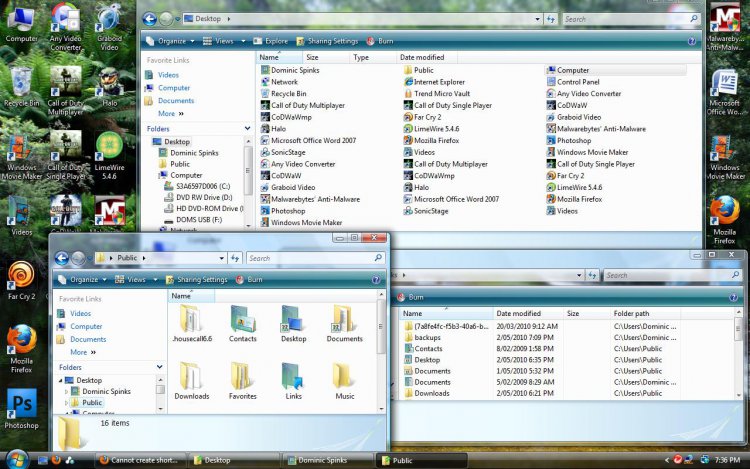Sort by Date modified column in Desktop window
The width and height of the screenshot is (750, 469).
tap(426, 57)
